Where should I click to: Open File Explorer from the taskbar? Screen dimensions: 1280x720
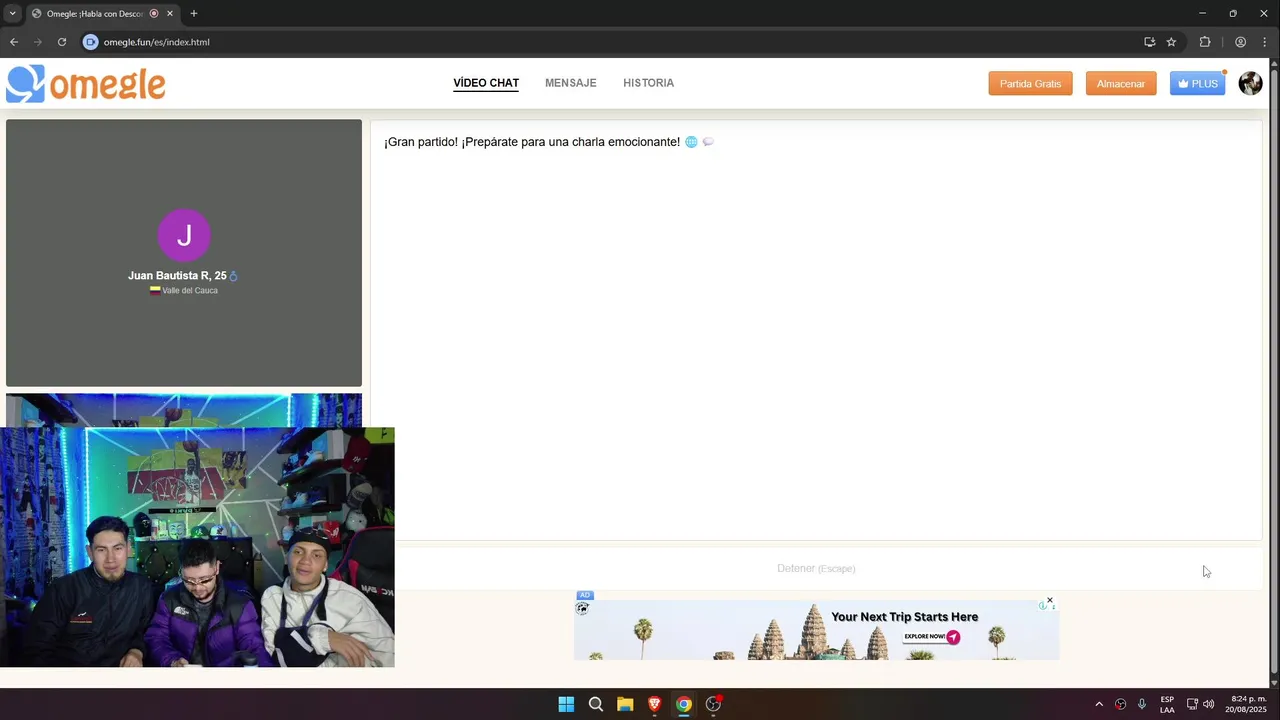pos(625,704)
